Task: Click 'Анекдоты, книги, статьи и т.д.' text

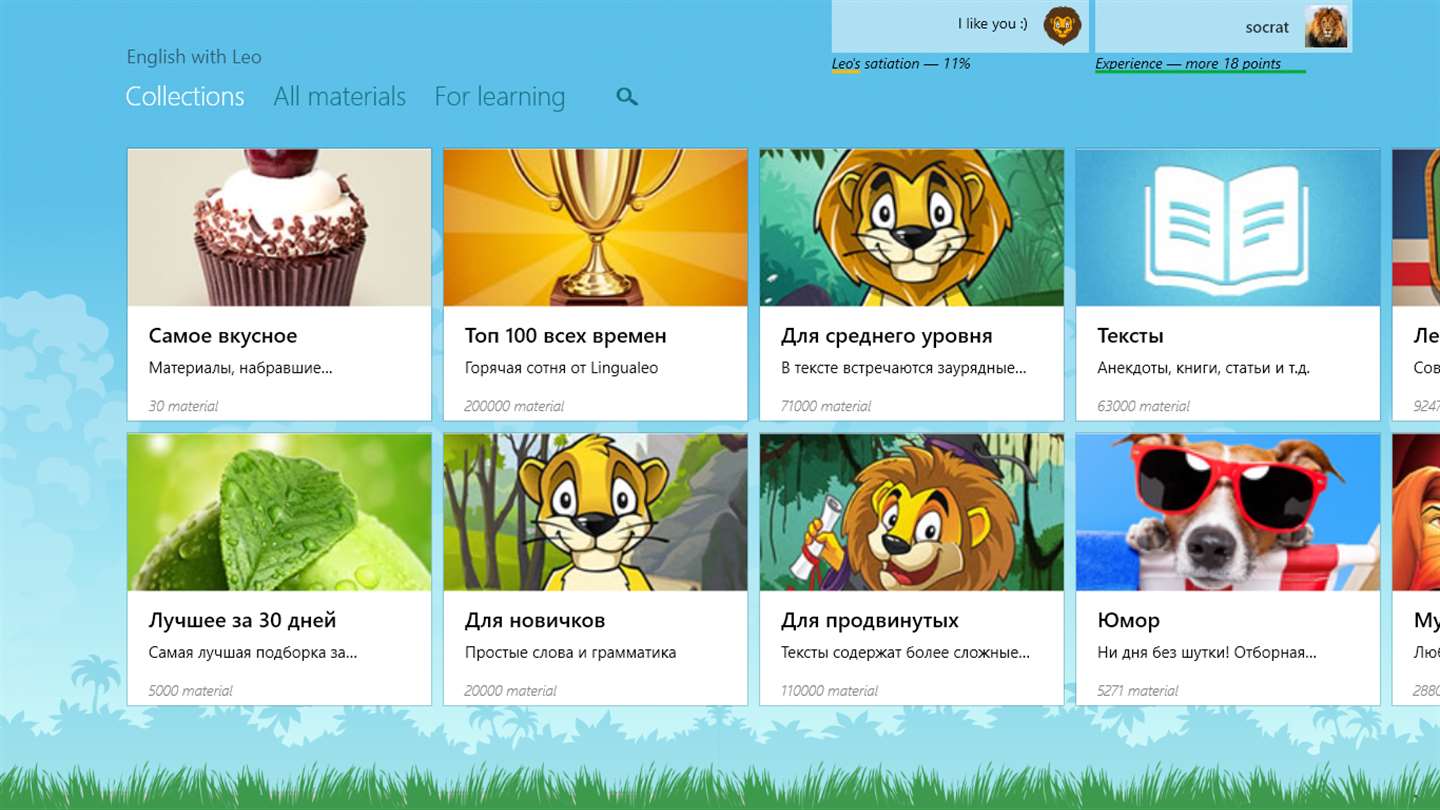Action: (x=1203, y=368)
